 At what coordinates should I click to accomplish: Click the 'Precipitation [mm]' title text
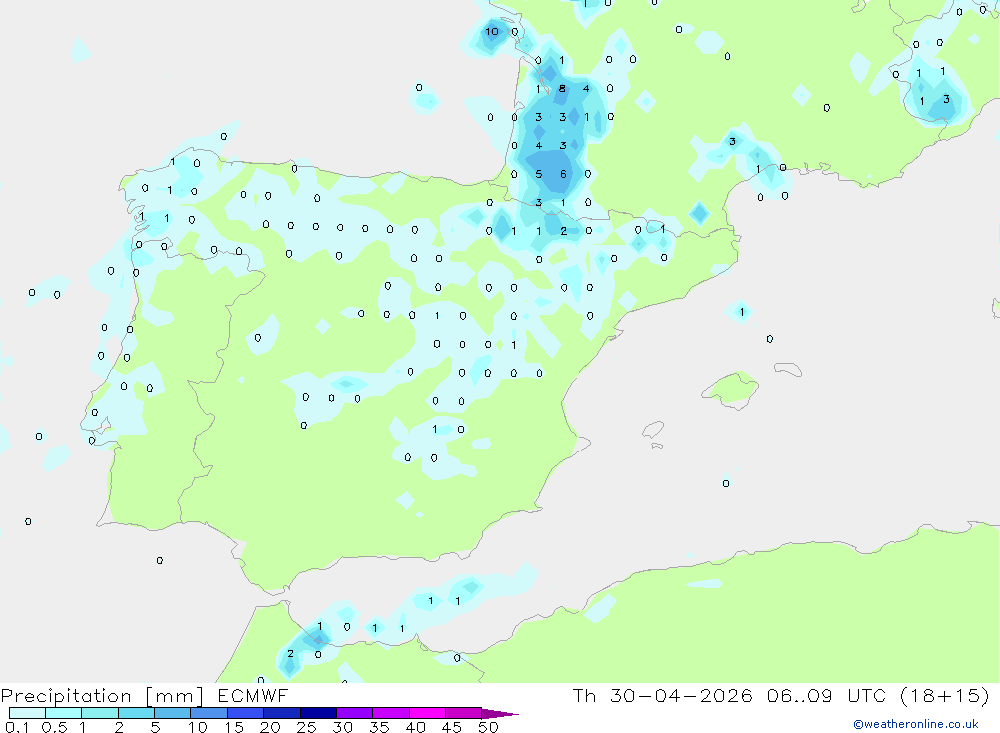point(102,696)
